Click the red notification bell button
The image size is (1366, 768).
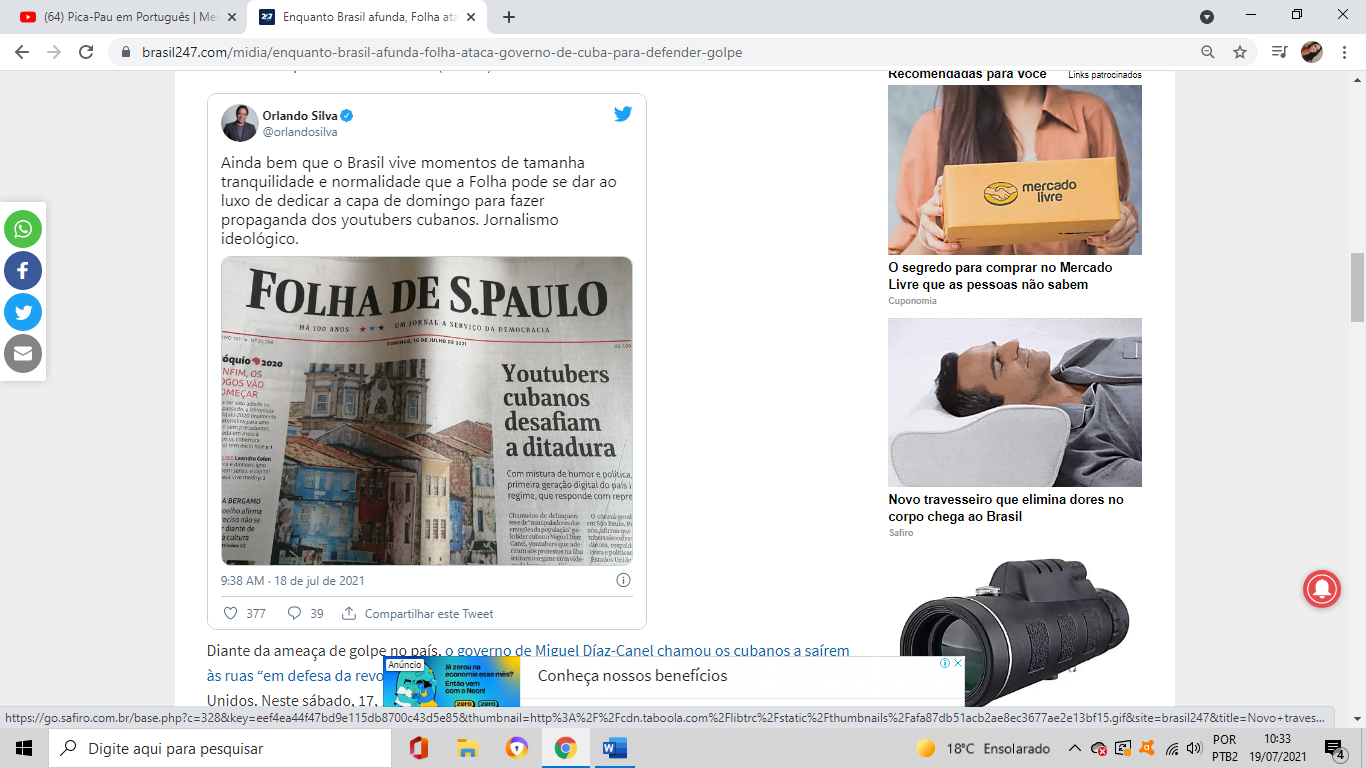pyautogui.click(x=1322, y=589)
